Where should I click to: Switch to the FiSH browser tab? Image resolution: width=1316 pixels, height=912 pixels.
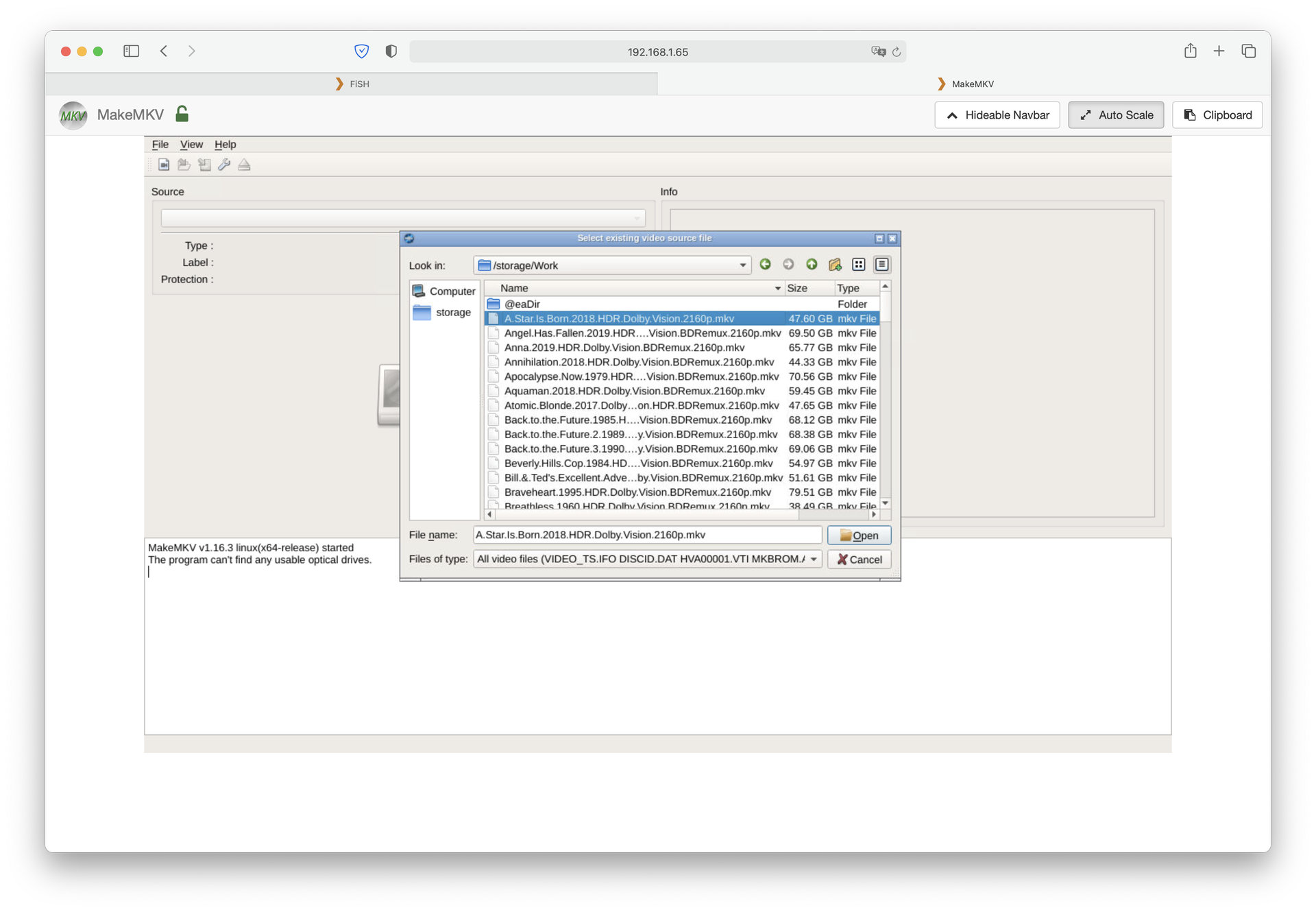point(352,84)
